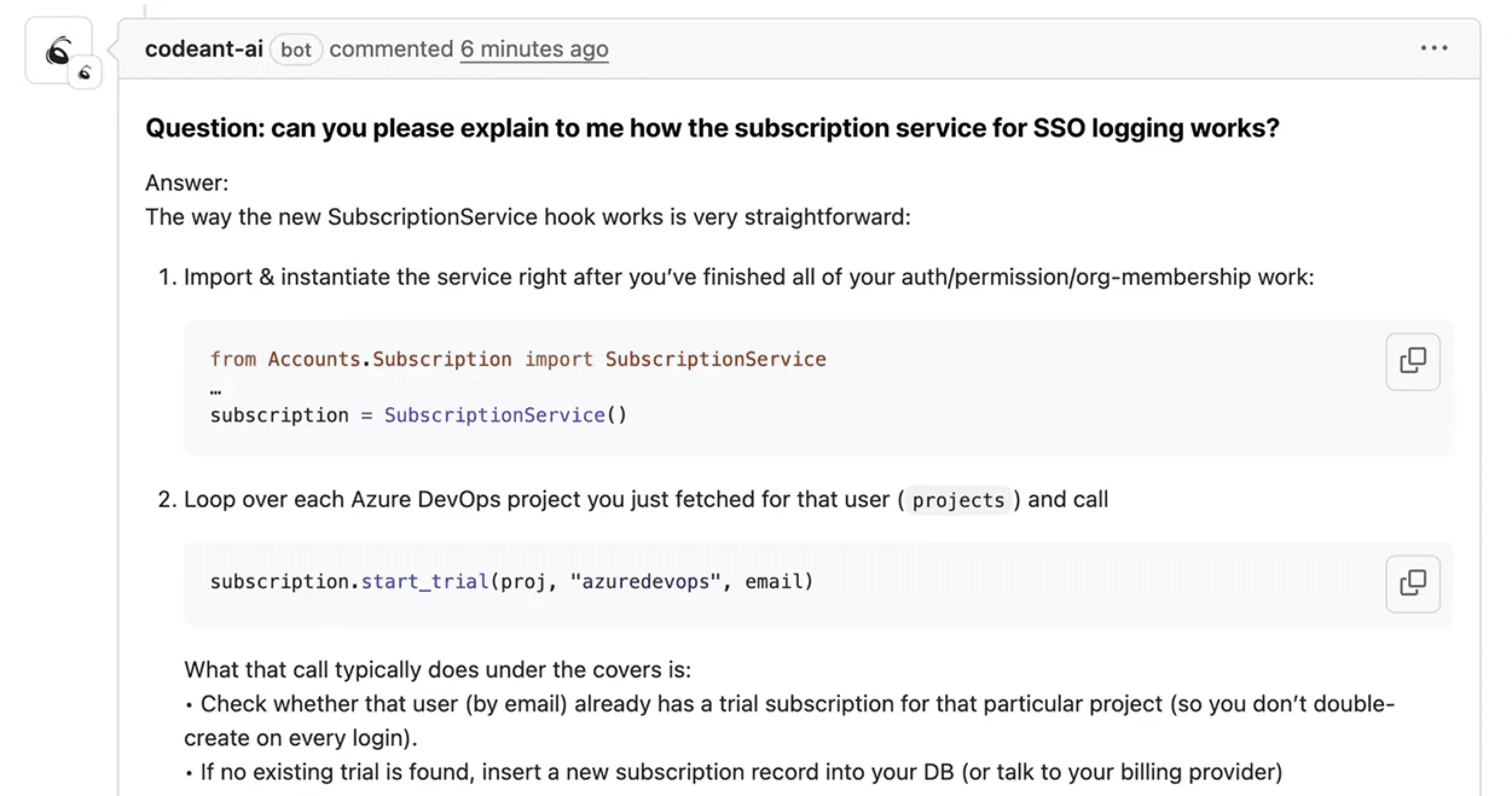Open the codeant-ai profile
The image size is (1512, 796).
tap(204, 48)
